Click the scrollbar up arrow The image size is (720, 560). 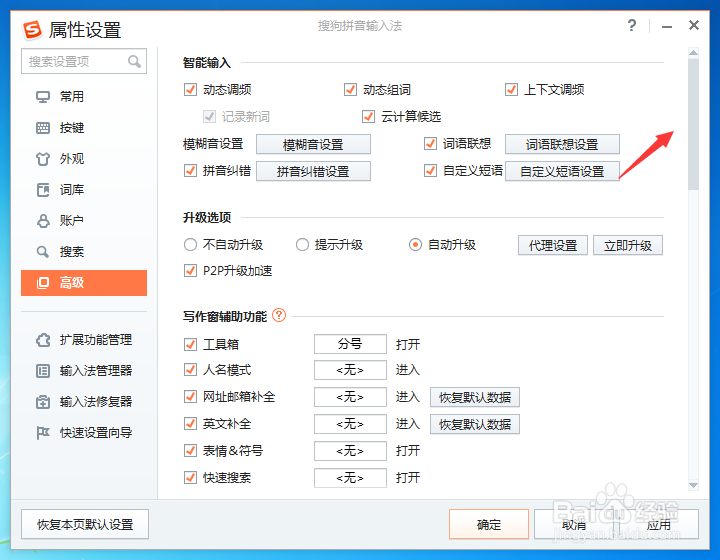pos(693,53)
